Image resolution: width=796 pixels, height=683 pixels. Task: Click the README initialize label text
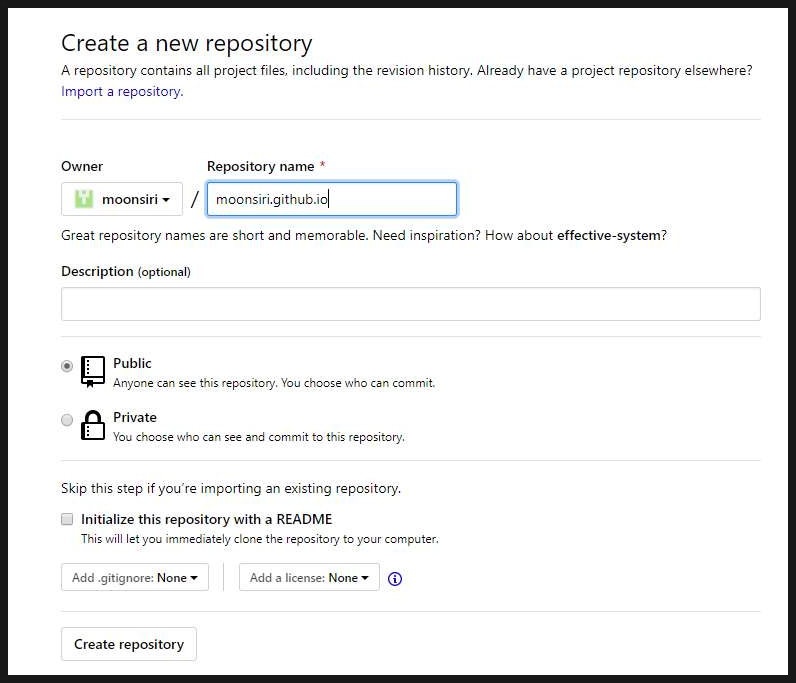tap(207, 519)
